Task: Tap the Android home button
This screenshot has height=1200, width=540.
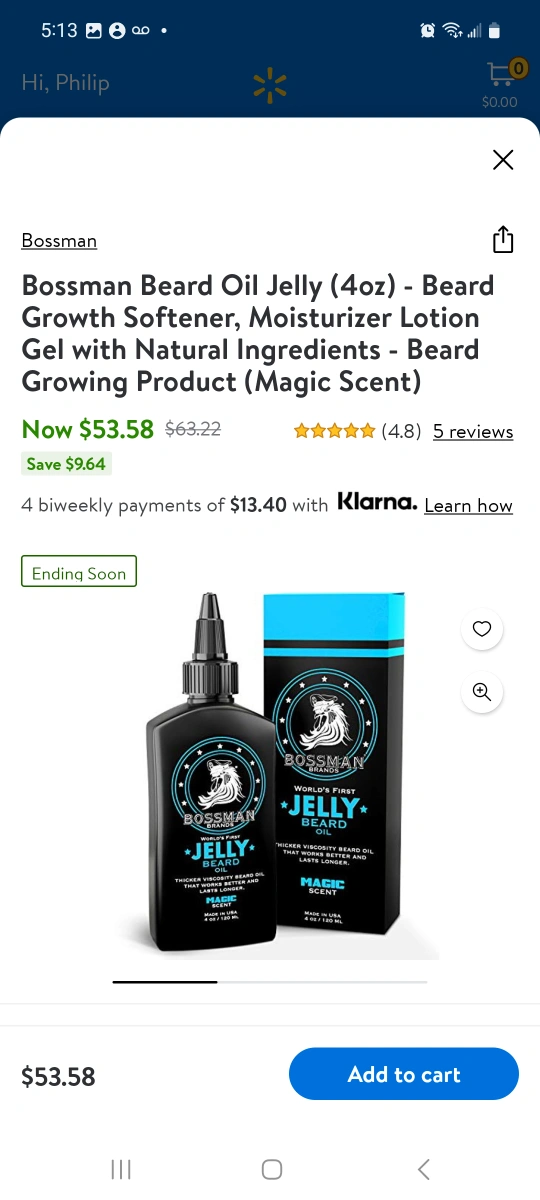Action: tap(271, 1169)
